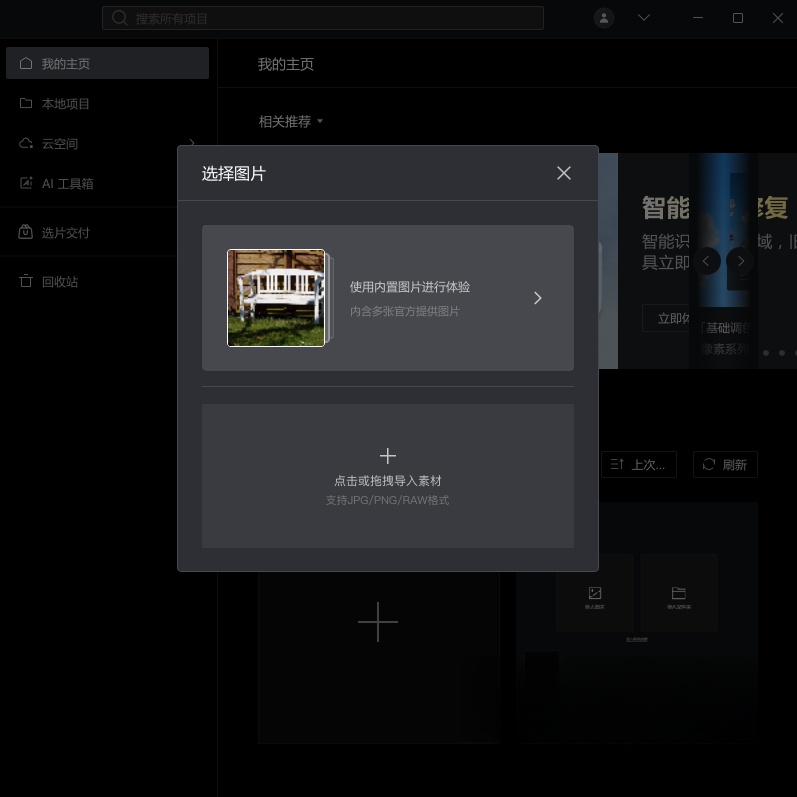The image size is (797, 797).
Task: Open the 相关推荐 dropdown
Action: tap(291, 121)
